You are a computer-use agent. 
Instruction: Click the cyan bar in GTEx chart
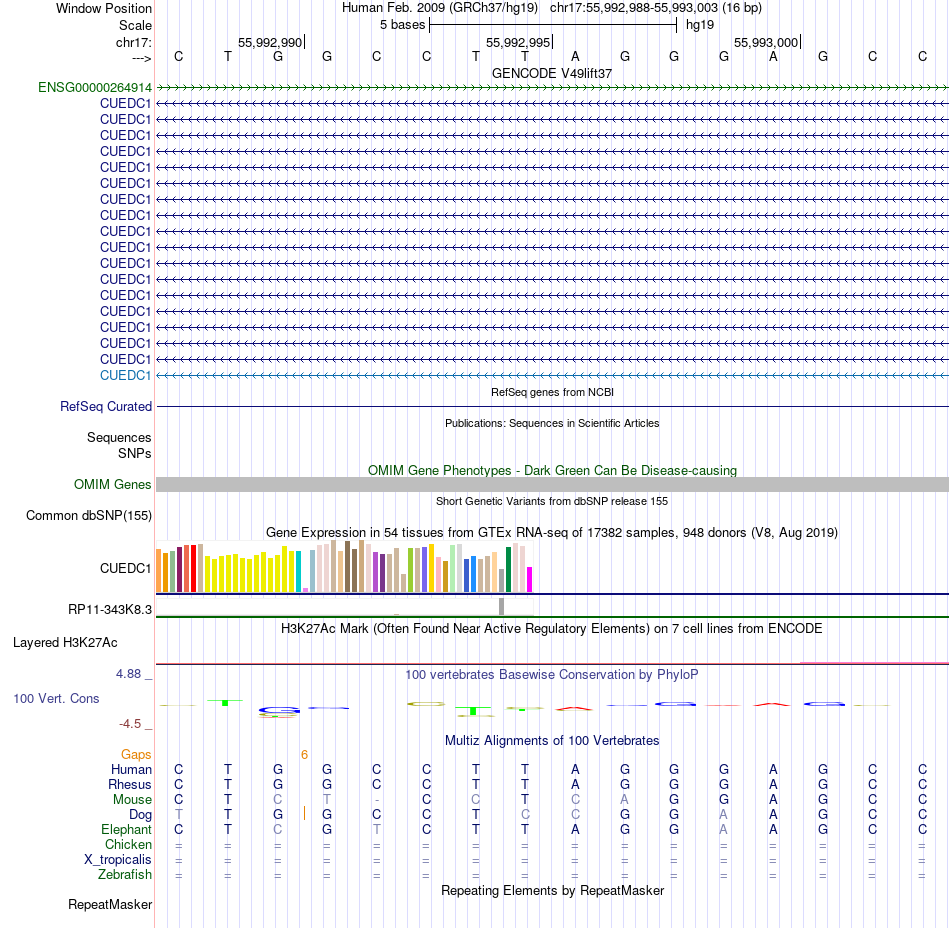tap(299, 571)
